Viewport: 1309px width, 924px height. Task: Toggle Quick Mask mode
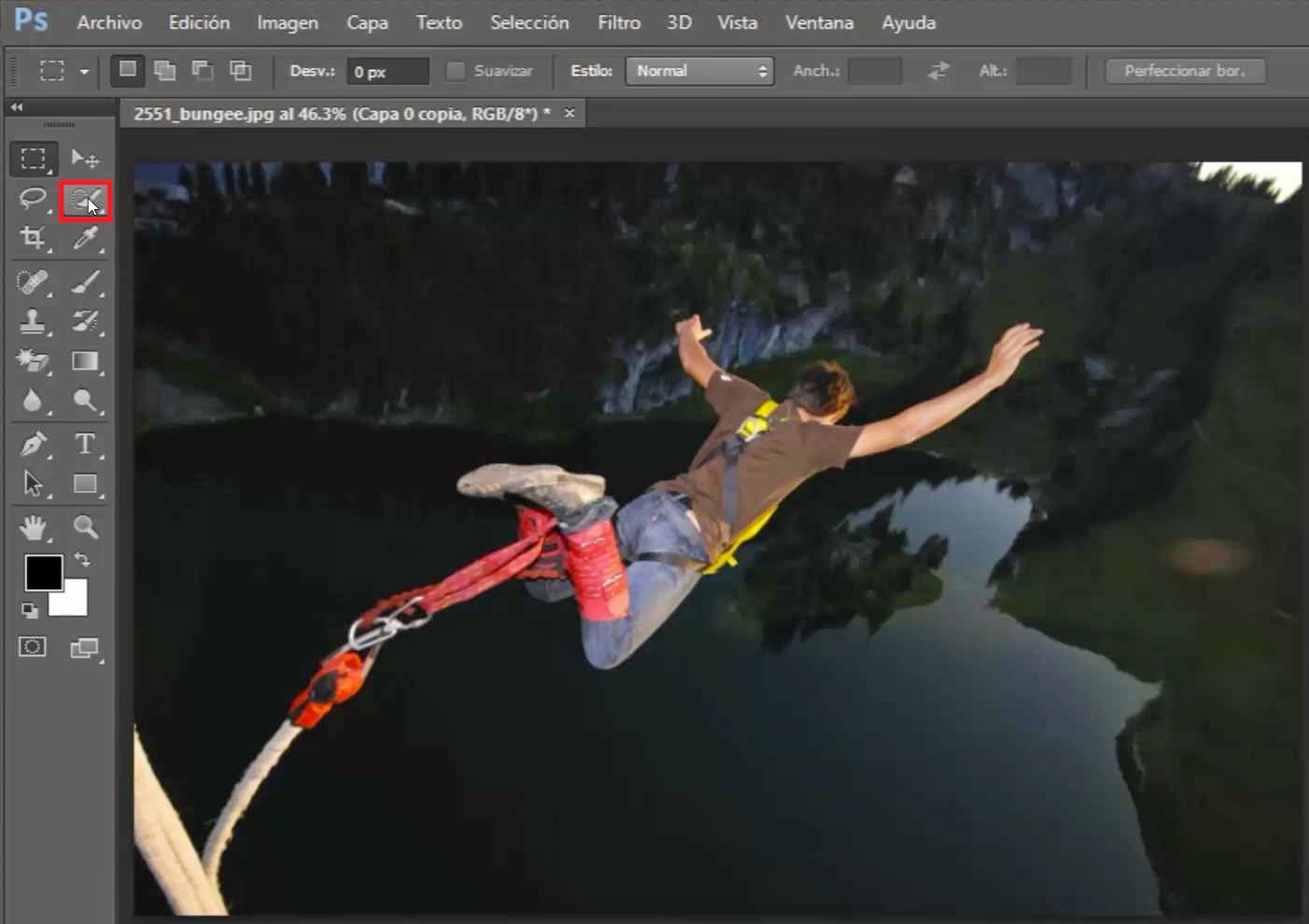coord(33,647)
